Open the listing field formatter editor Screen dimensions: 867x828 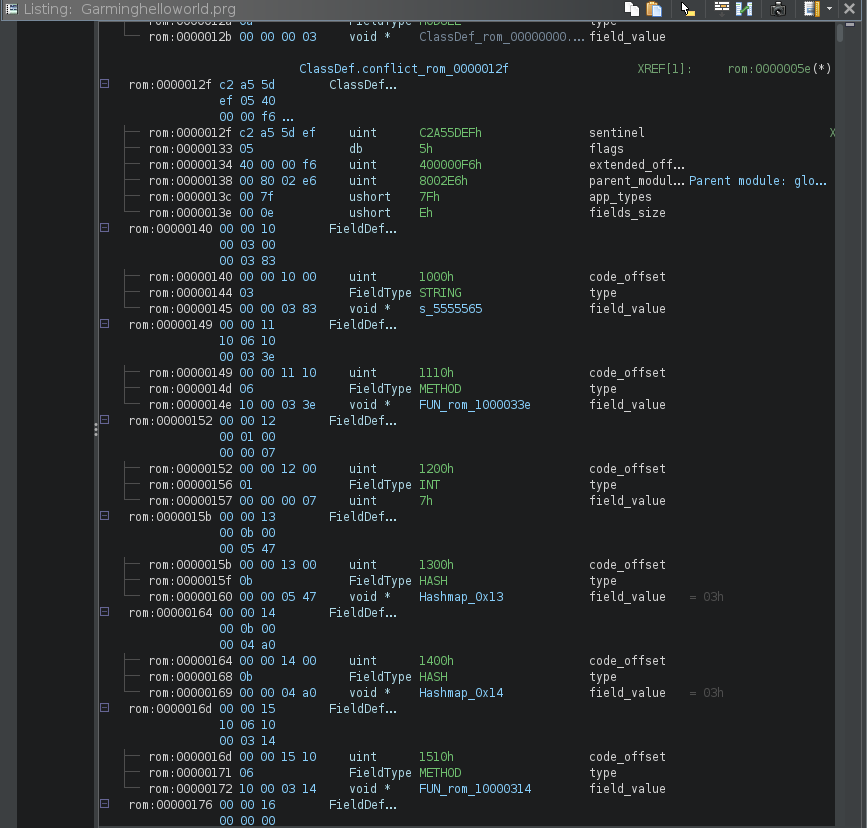[x=721, y=9]
